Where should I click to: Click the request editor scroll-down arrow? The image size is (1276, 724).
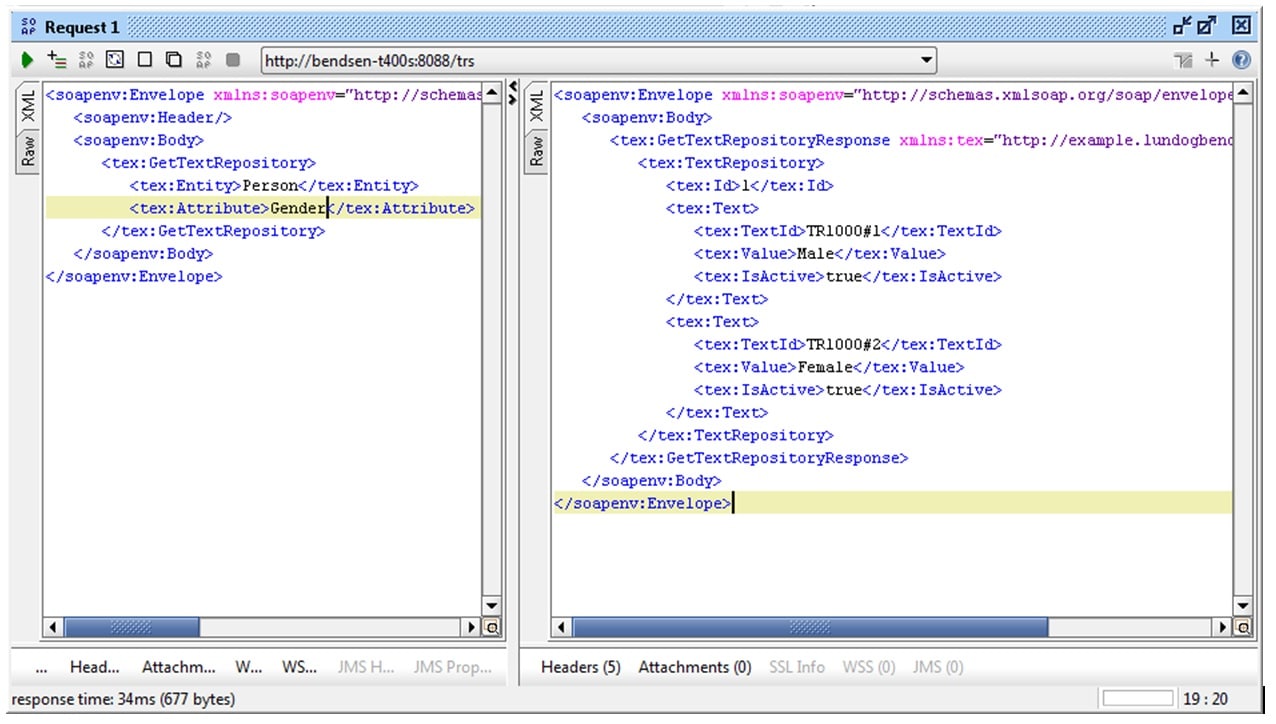coord(491,606)
